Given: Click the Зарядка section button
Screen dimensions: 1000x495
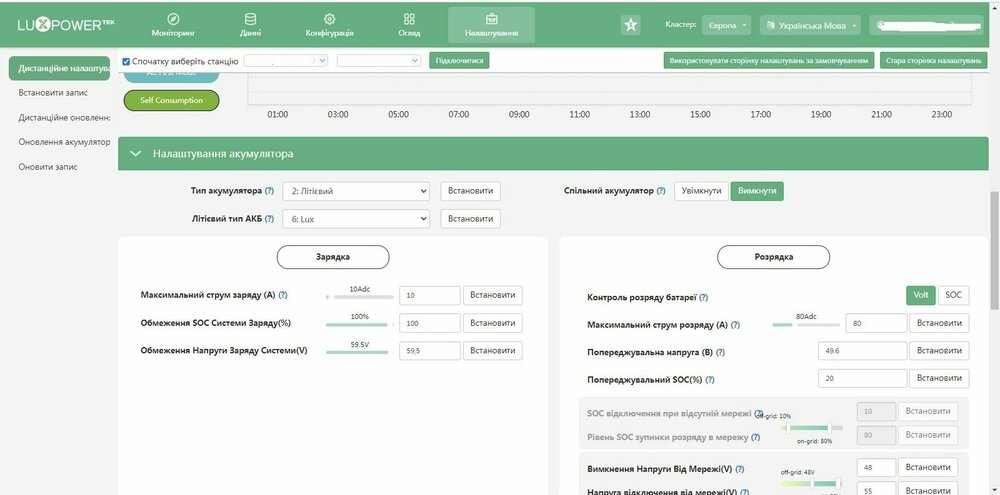Looking at the screenshot, I should 333,257.
